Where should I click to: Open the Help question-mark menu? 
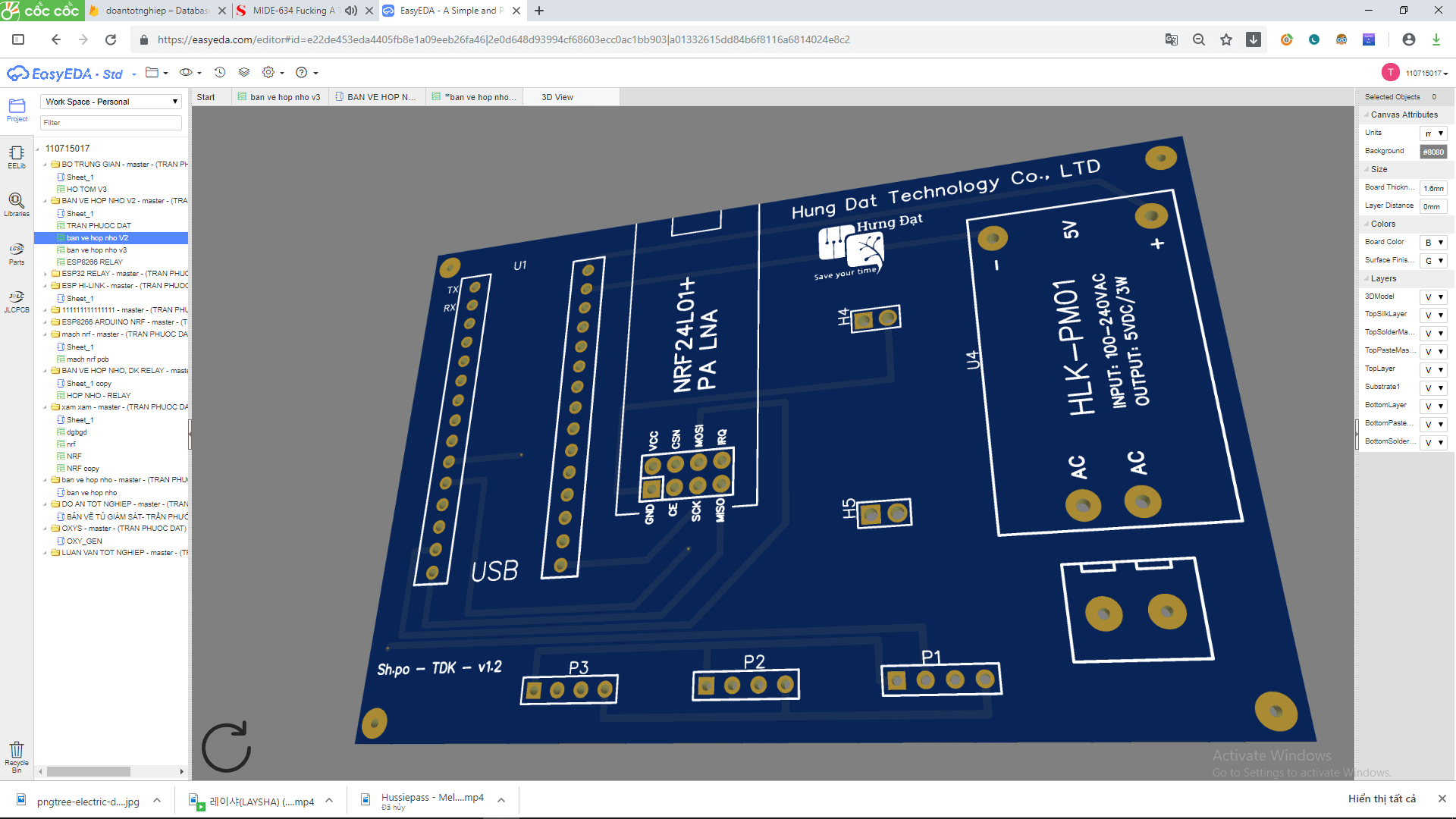(306, 73)
